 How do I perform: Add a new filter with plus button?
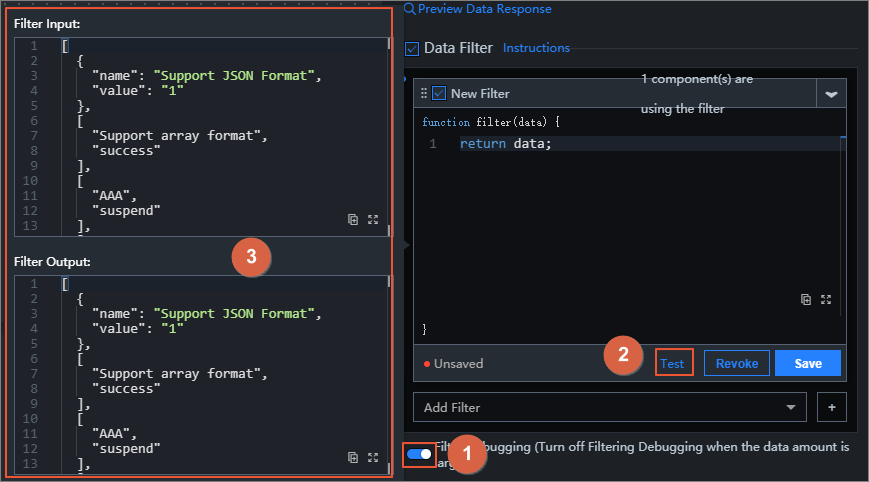[x=831, y=407]
